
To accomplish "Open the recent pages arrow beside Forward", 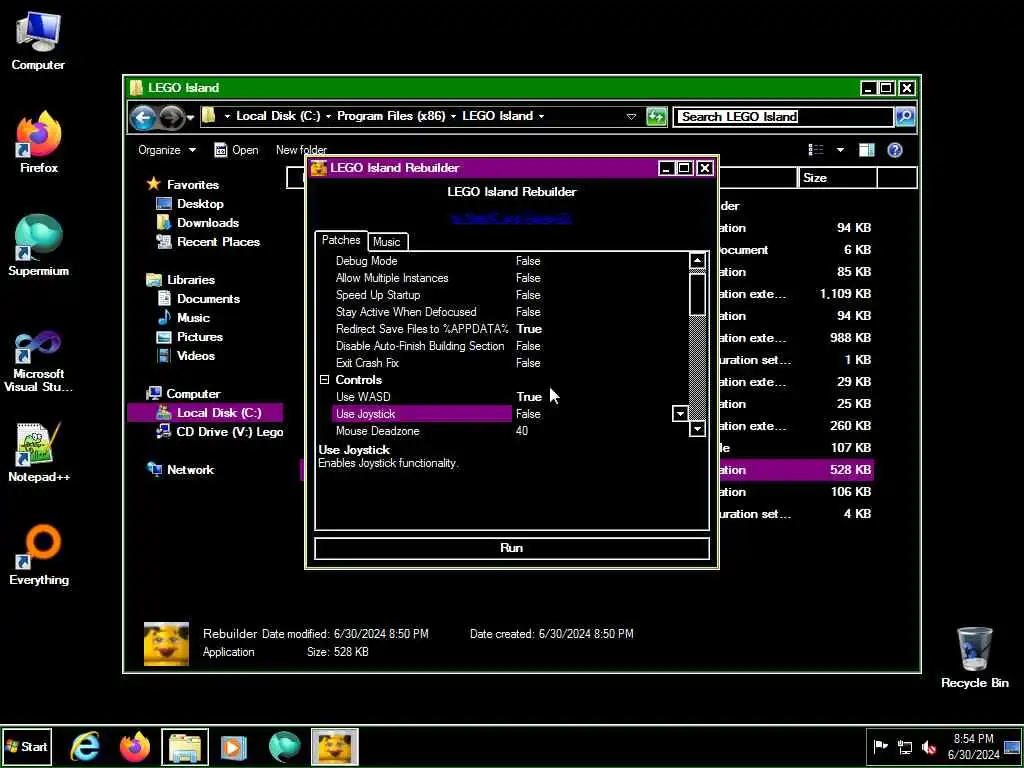I will (x=190, y=118).
